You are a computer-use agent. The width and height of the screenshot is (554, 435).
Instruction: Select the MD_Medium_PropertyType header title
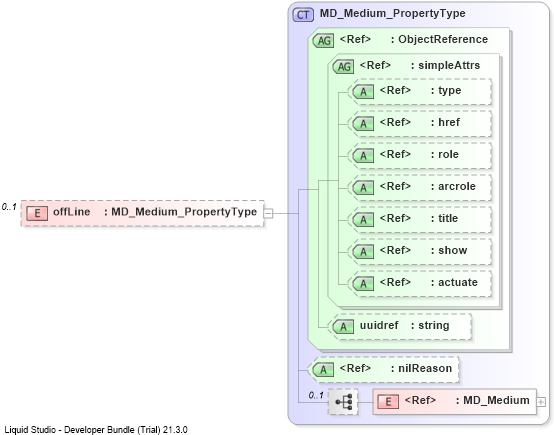pyautogui.click(x=393, y=13)
